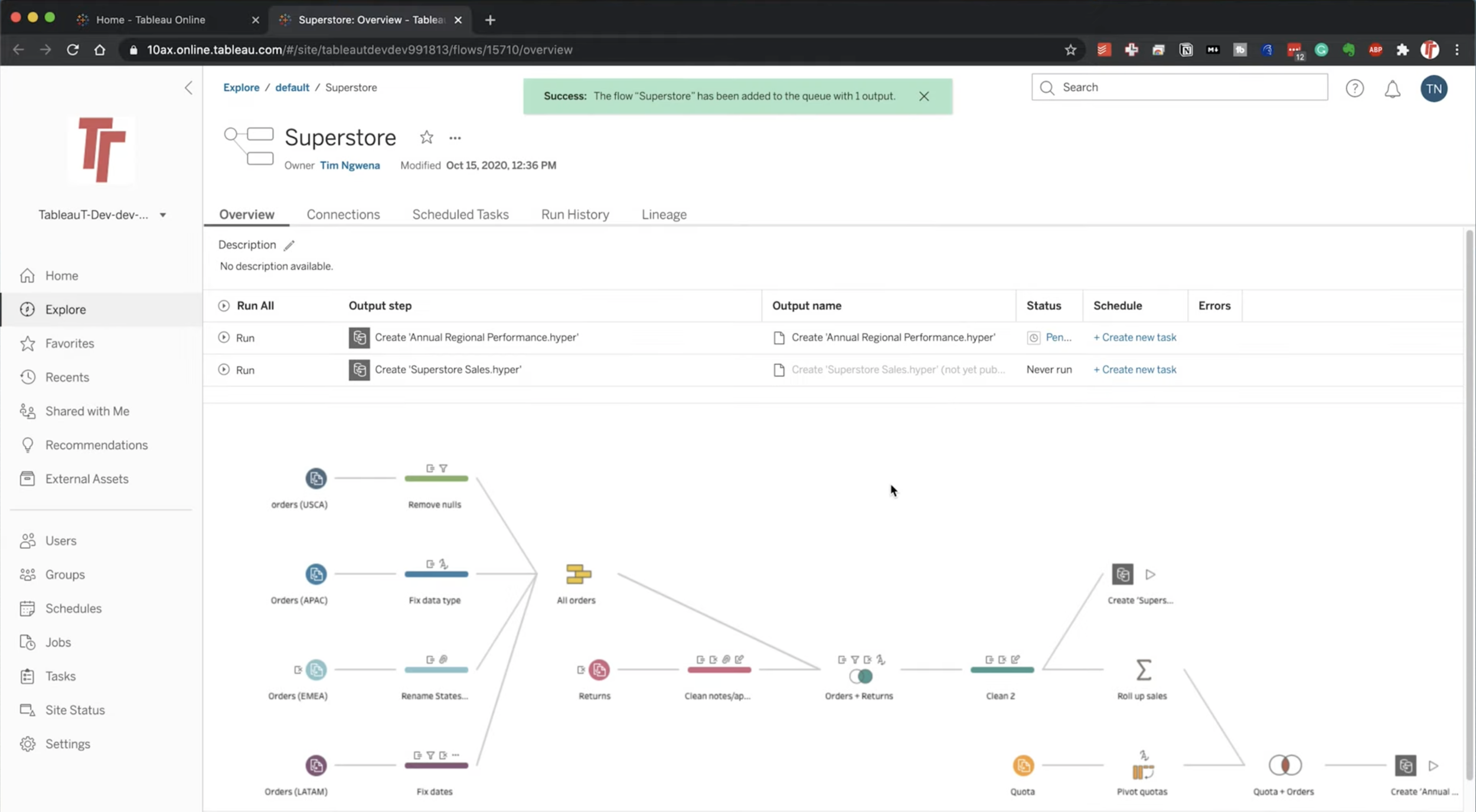Image resolution: width=1476 pixels, height=812 pixels.
Task: Switch to the Home - Tableau Online browser tab
Action: pyautogui.click(x=168, y=19)
